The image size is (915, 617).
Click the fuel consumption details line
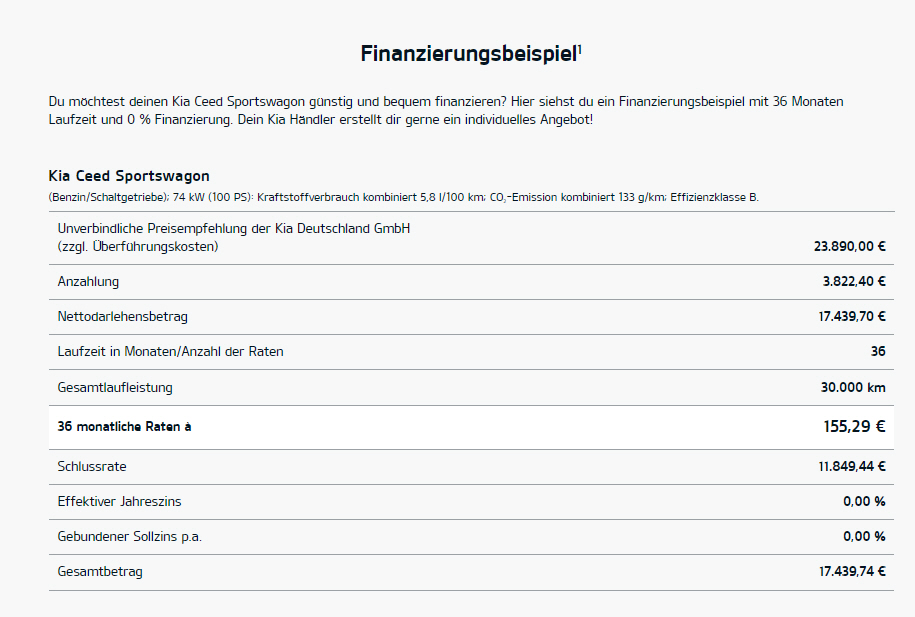coord(403,197)
